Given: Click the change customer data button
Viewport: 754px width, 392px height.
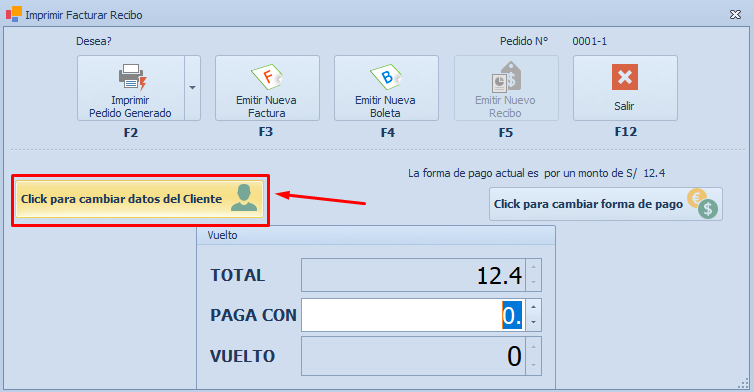Looking at the screenshot, I should (139, 199).
